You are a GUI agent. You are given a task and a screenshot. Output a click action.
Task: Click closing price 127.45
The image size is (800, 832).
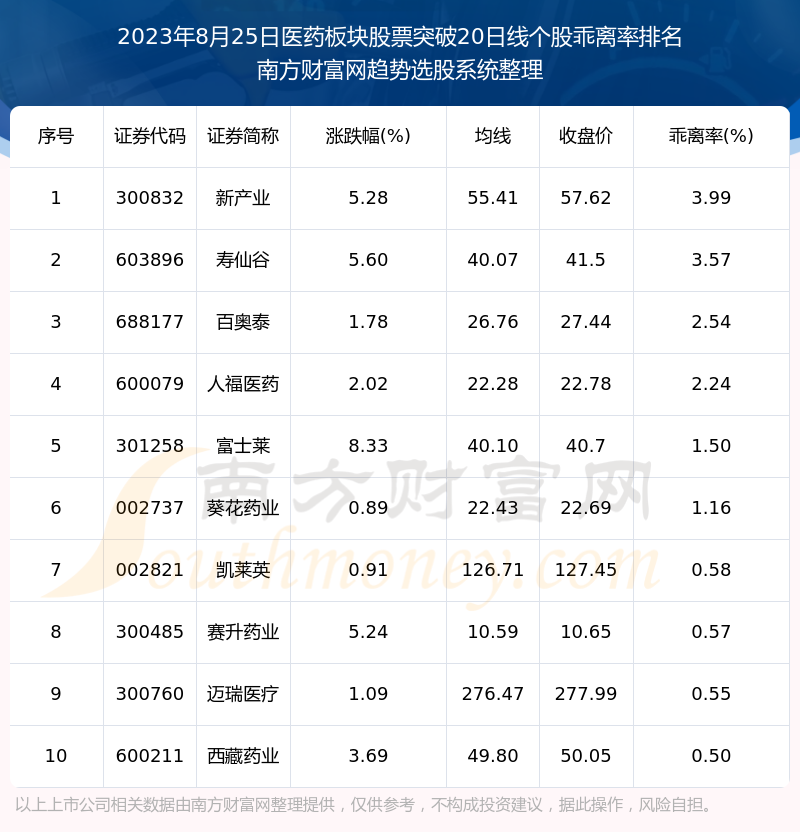pos(586,570)
